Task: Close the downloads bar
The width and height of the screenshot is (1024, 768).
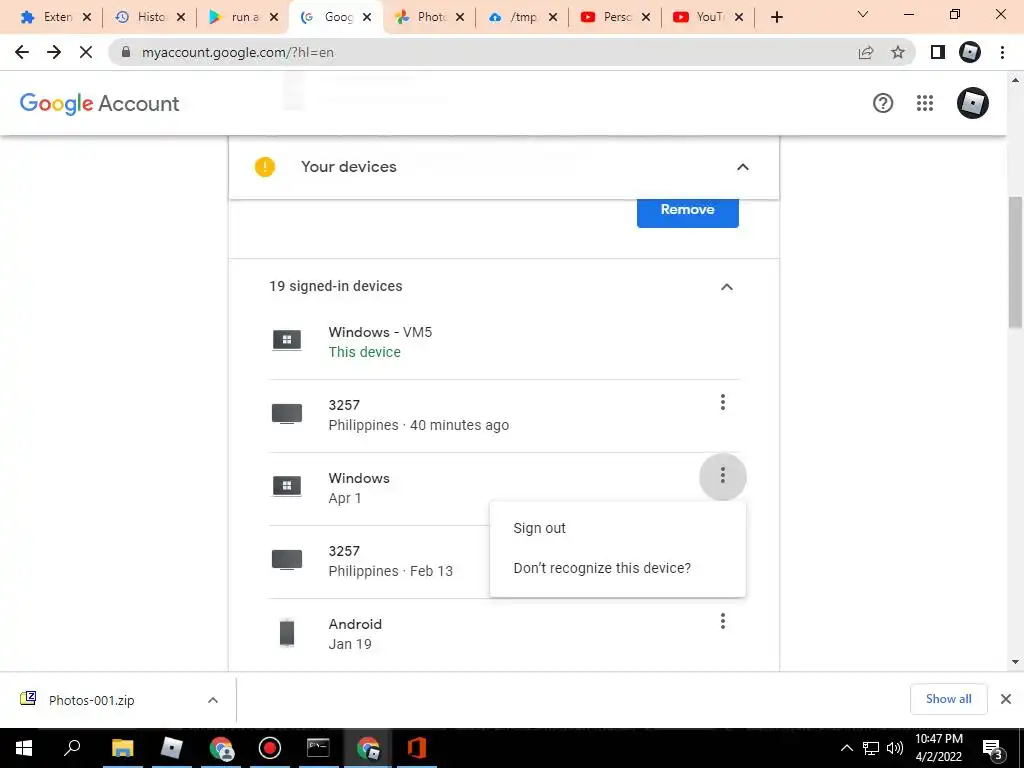Action: (1006, 699)
